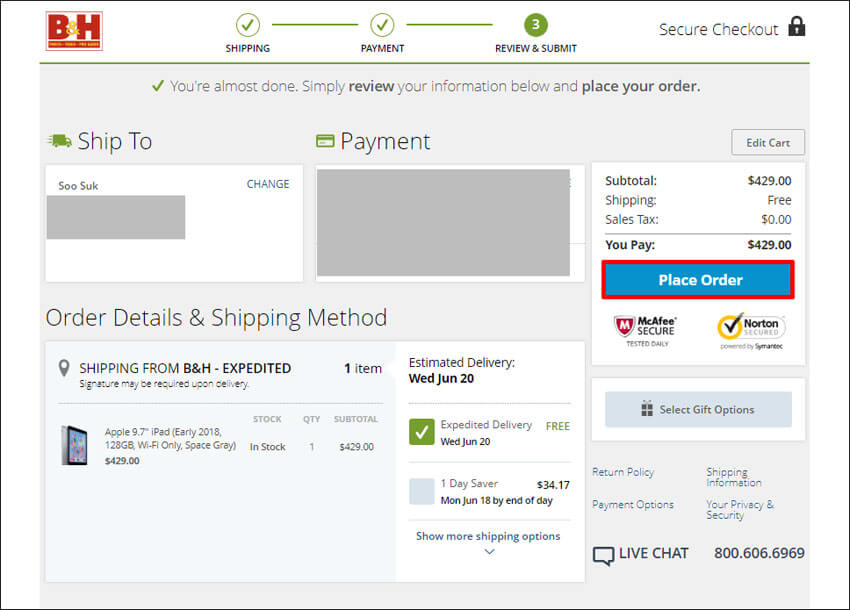This screenshot has height=610, width=850.
Task: Click the SHIPPING FROM B&H - EXPEDITED heading
Action: pos(185,368)
